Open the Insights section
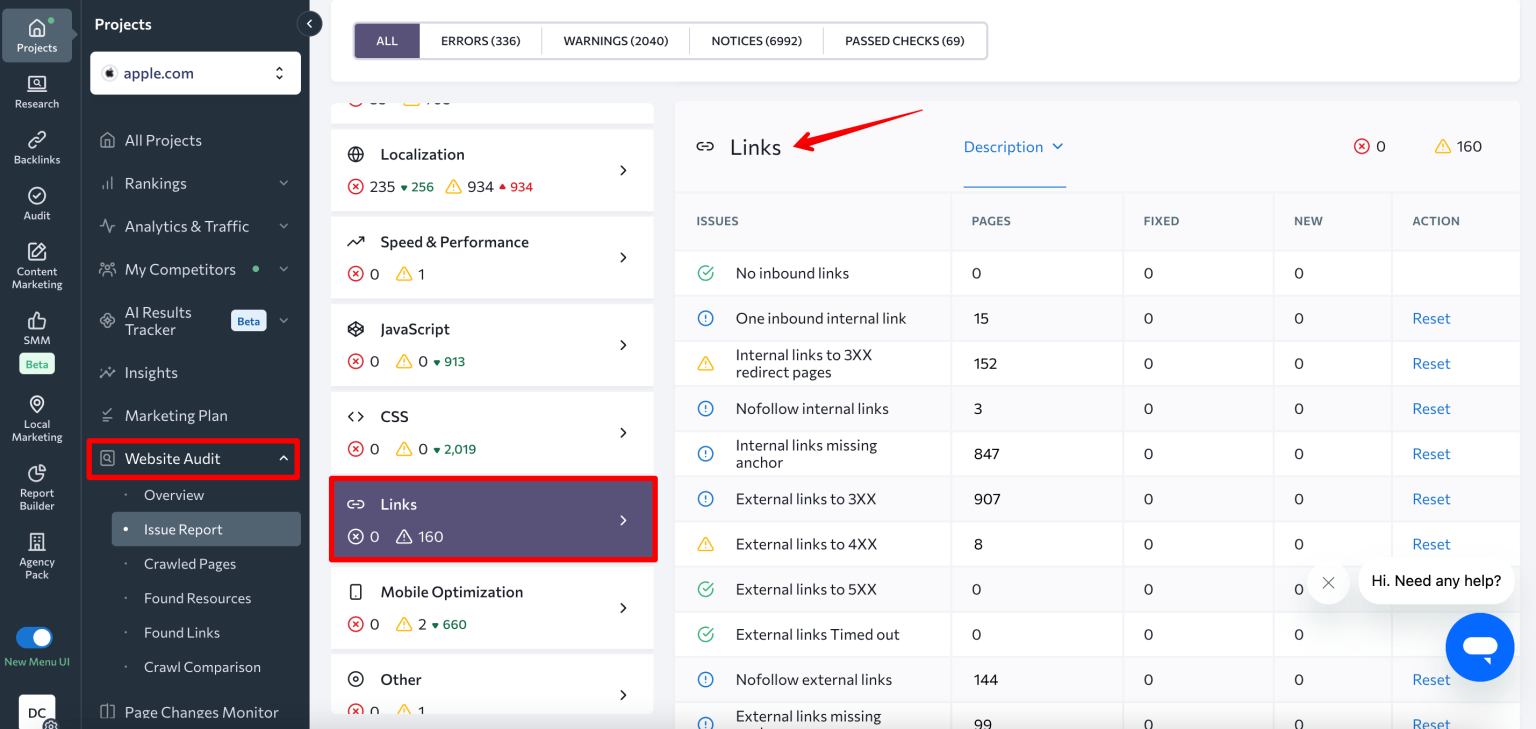1536x729 pixels. (x=152, y=372)
